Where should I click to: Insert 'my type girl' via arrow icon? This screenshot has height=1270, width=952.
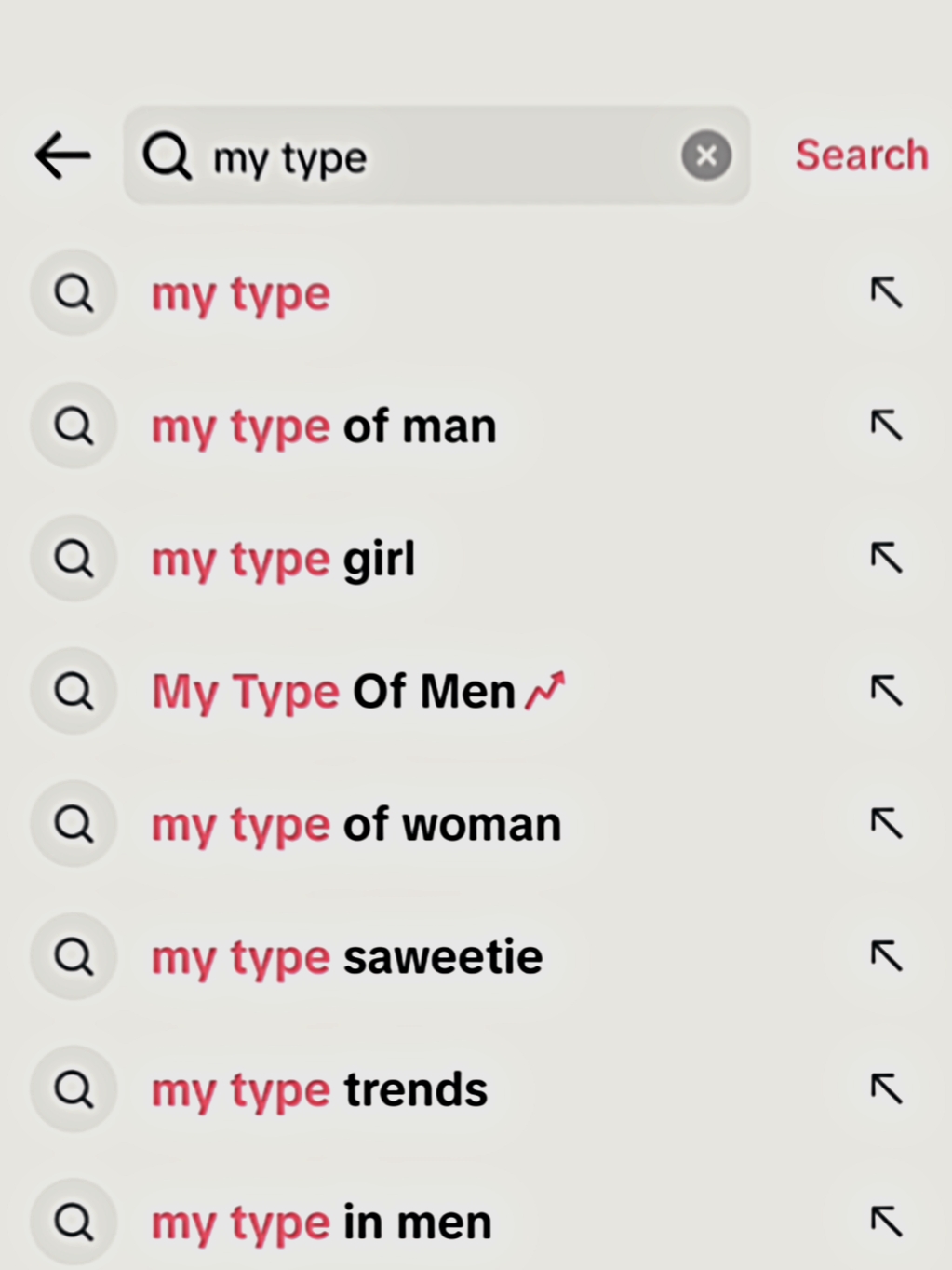click(886, 559)
